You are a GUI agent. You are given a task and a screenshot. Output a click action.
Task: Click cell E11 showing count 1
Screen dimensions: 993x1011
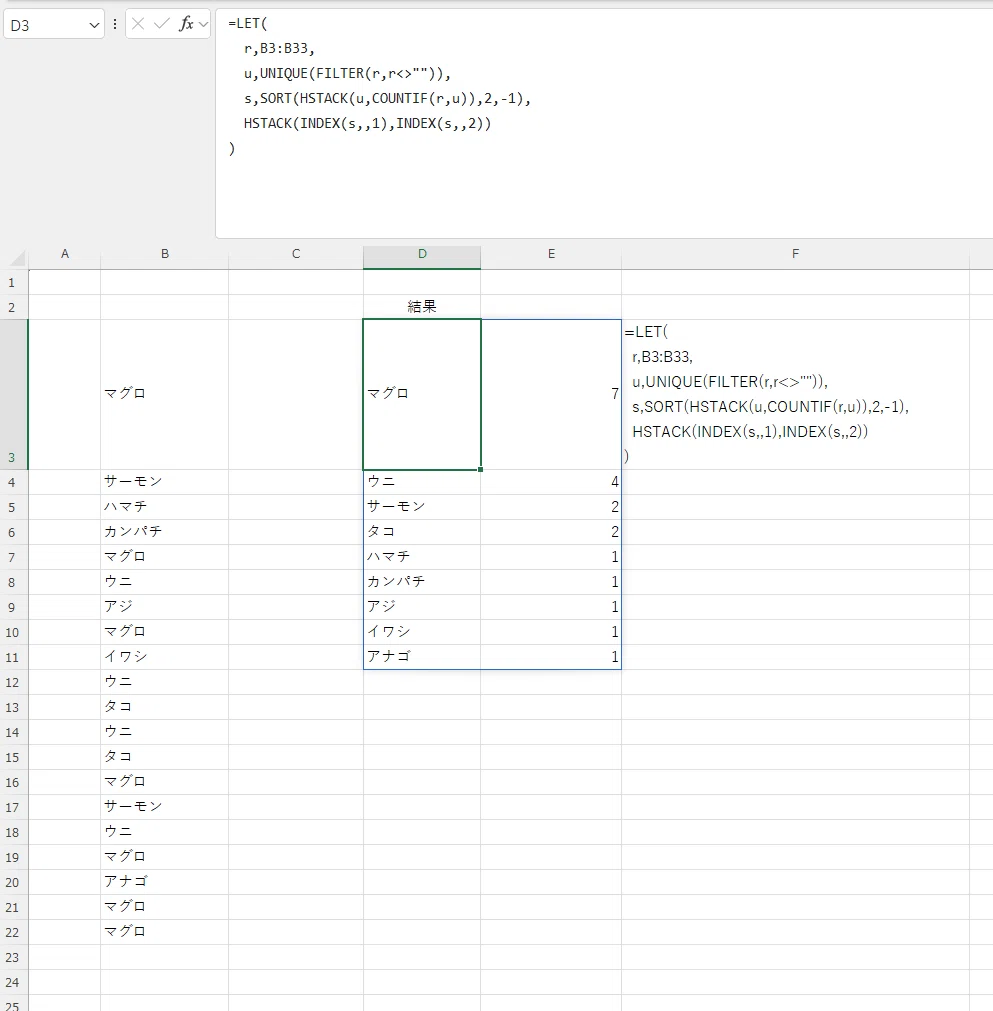[551, 657]
